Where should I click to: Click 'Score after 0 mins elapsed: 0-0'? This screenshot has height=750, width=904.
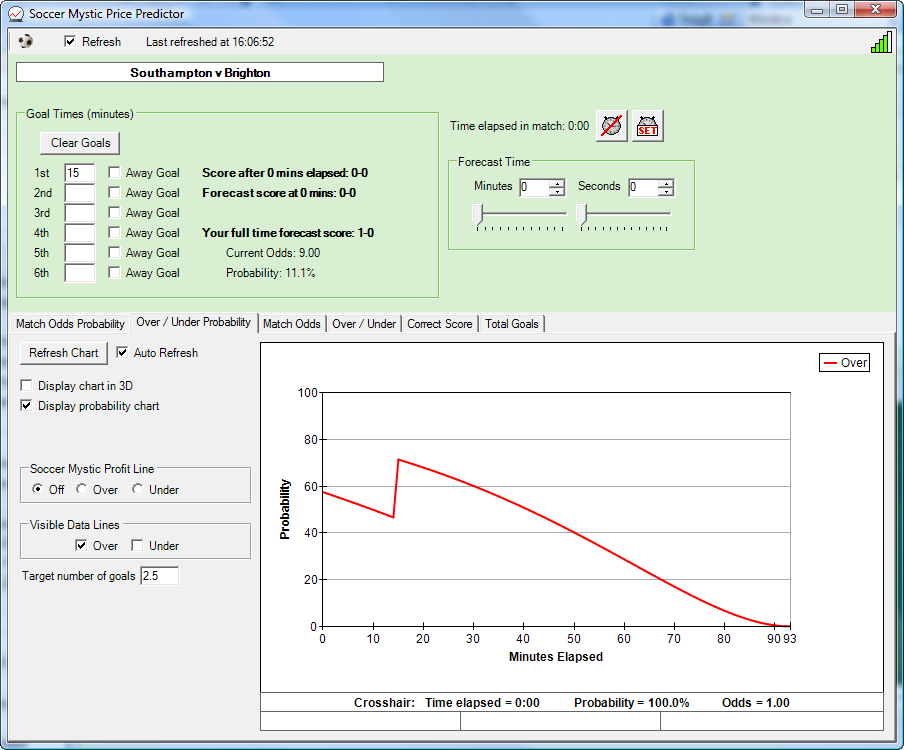pyautogui.click(x=285, y=173)
